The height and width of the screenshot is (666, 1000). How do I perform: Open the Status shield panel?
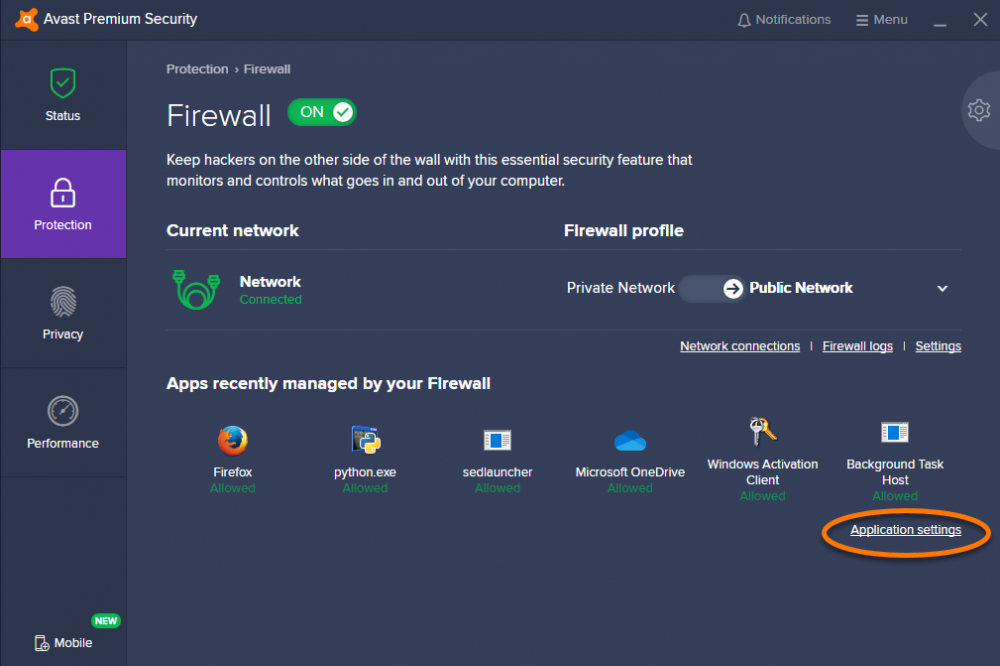point(63,94)
